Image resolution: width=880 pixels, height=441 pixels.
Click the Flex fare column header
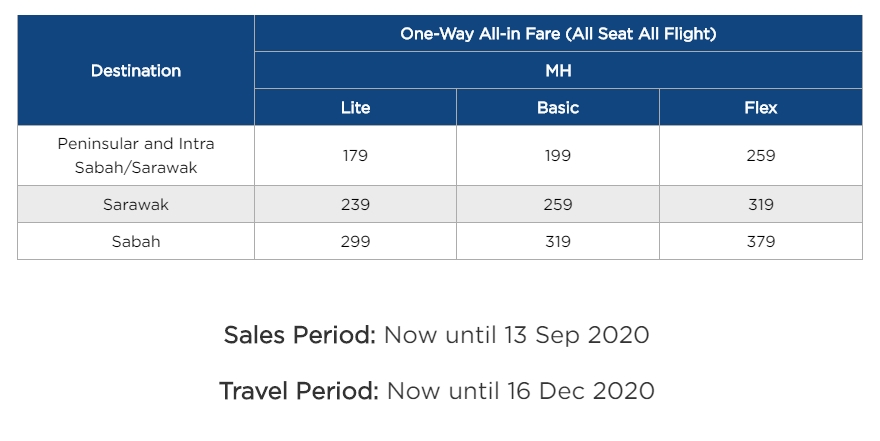click(x=760, y=108)
